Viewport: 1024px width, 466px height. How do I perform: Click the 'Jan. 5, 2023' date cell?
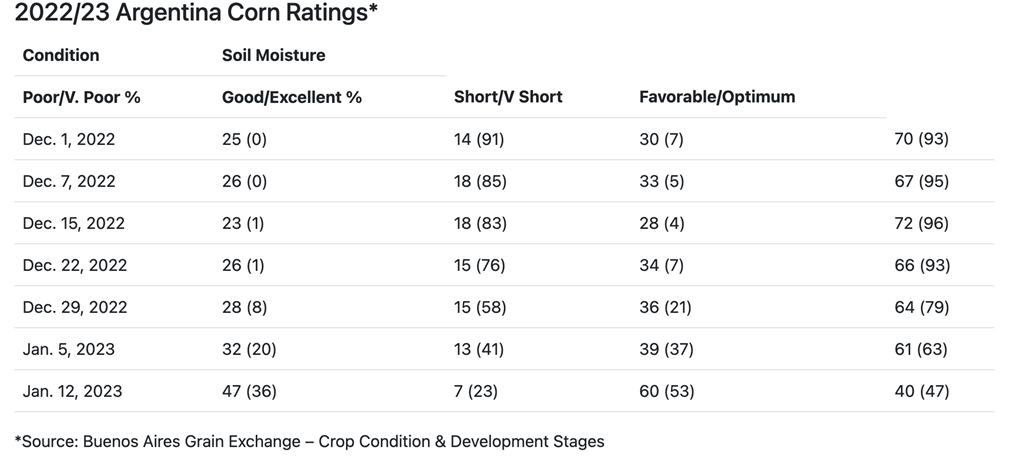pos(68,349)
